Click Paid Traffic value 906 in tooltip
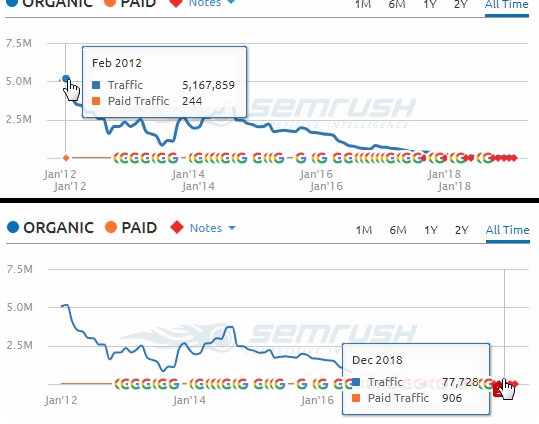539x424 pixels. (x=452, y=398)
